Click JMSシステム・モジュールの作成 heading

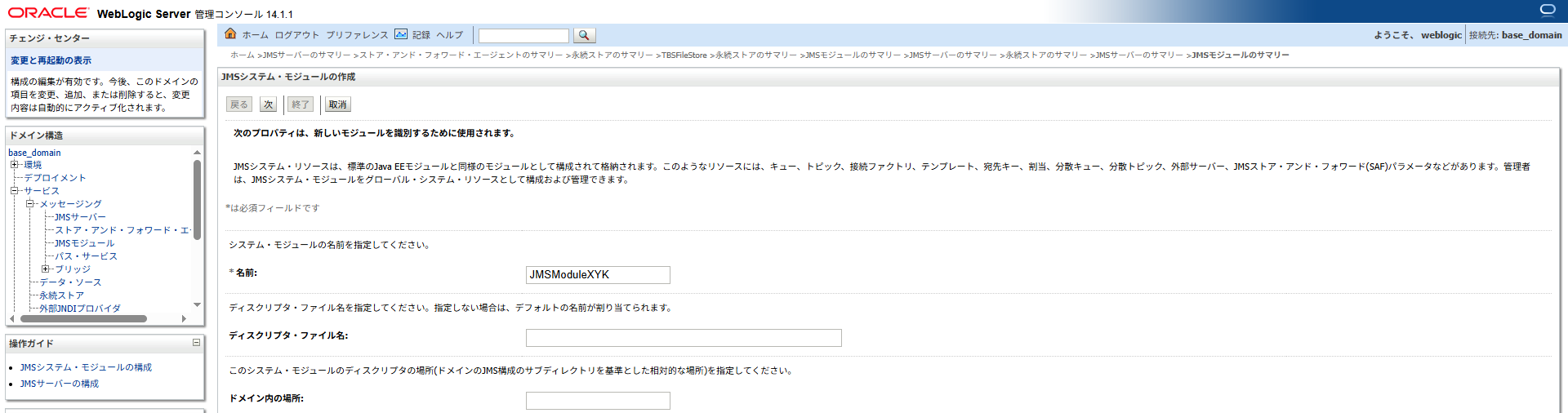pos(288,77)
